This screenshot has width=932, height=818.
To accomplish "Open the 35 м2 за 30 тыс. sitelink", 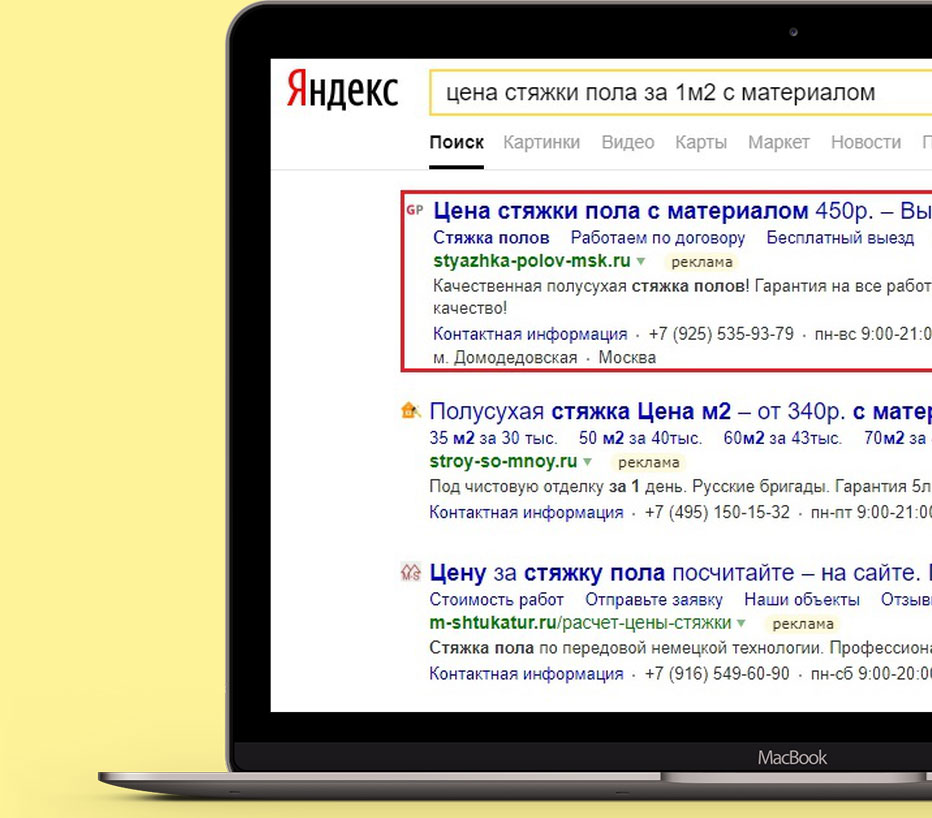I will pyautogui.click(x=493, y=438).
